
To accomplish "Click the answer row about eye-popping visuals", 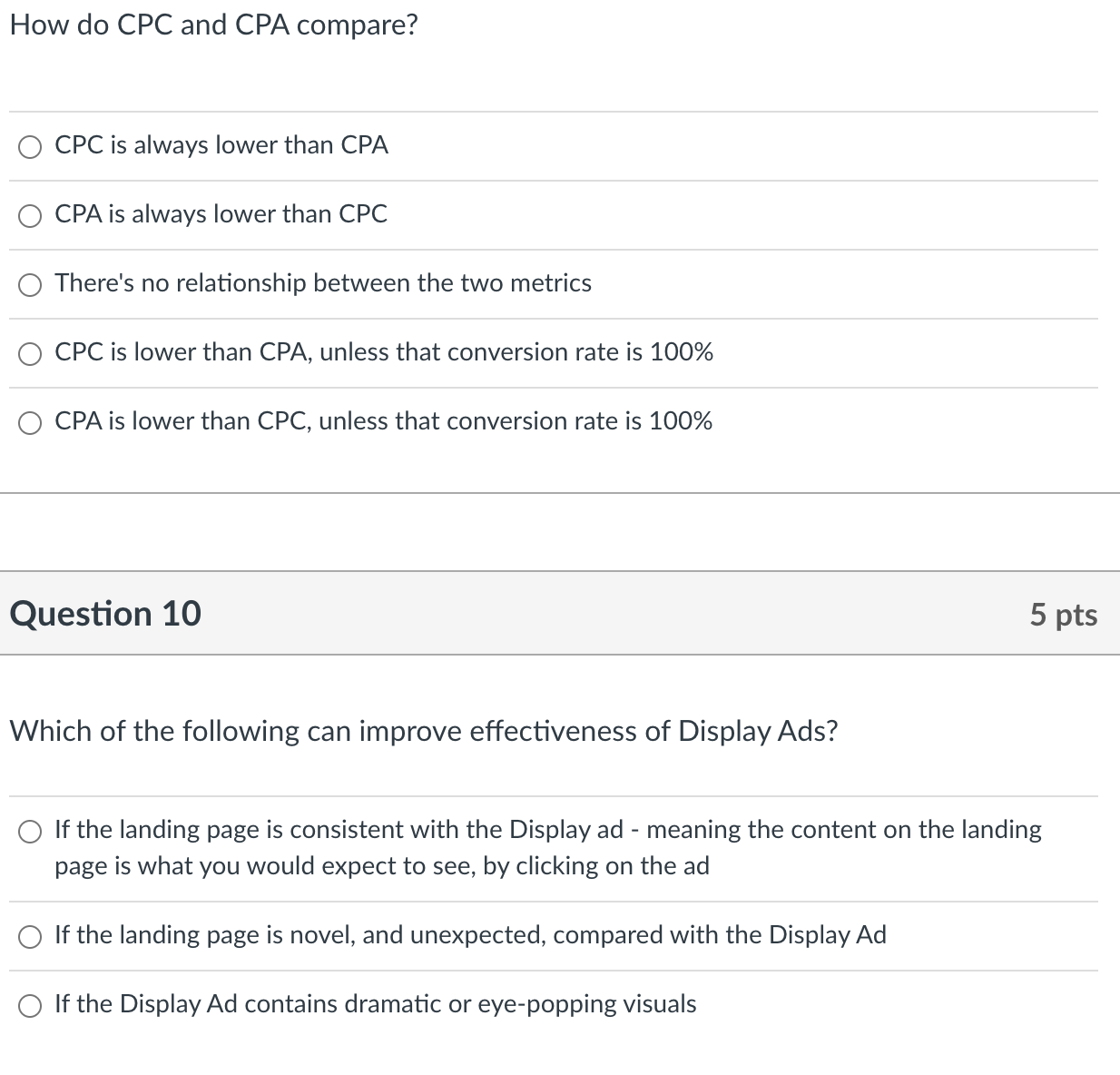I will point(375,1005).
